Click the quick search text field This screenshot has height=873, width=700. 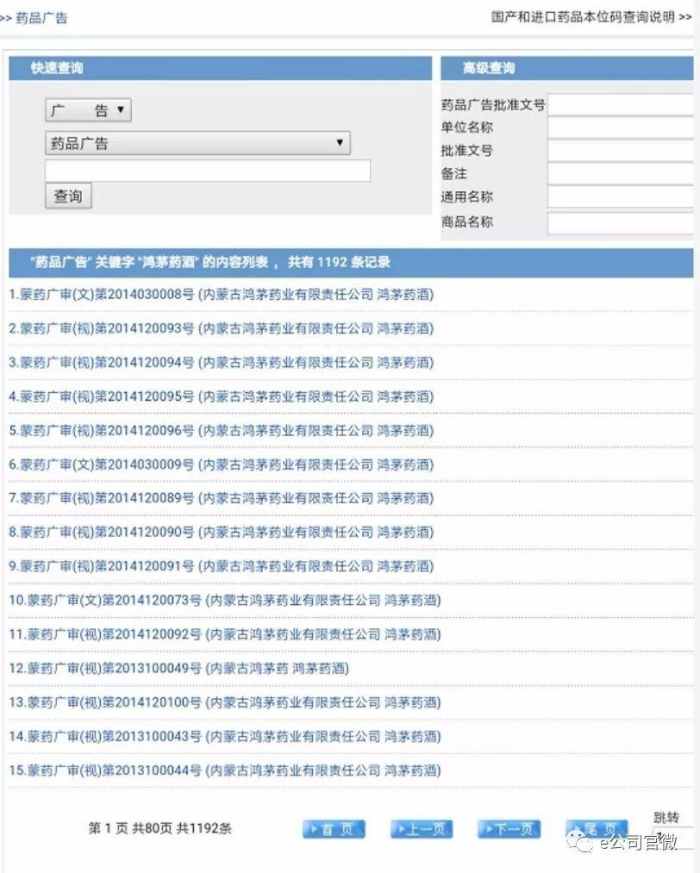click(208, 170)
